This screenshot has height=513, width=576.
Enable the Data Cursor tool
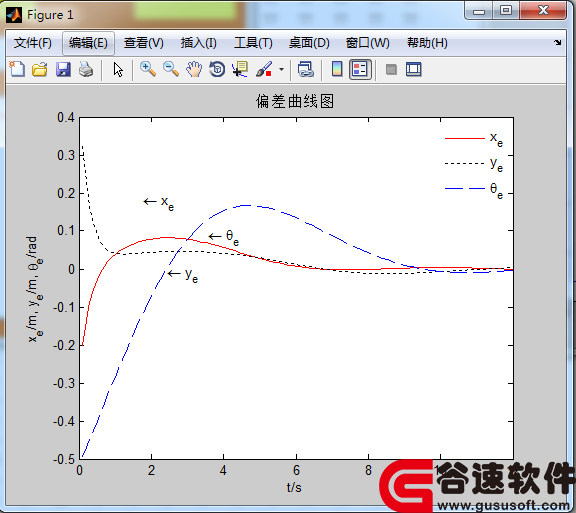[x=240, y=69]
